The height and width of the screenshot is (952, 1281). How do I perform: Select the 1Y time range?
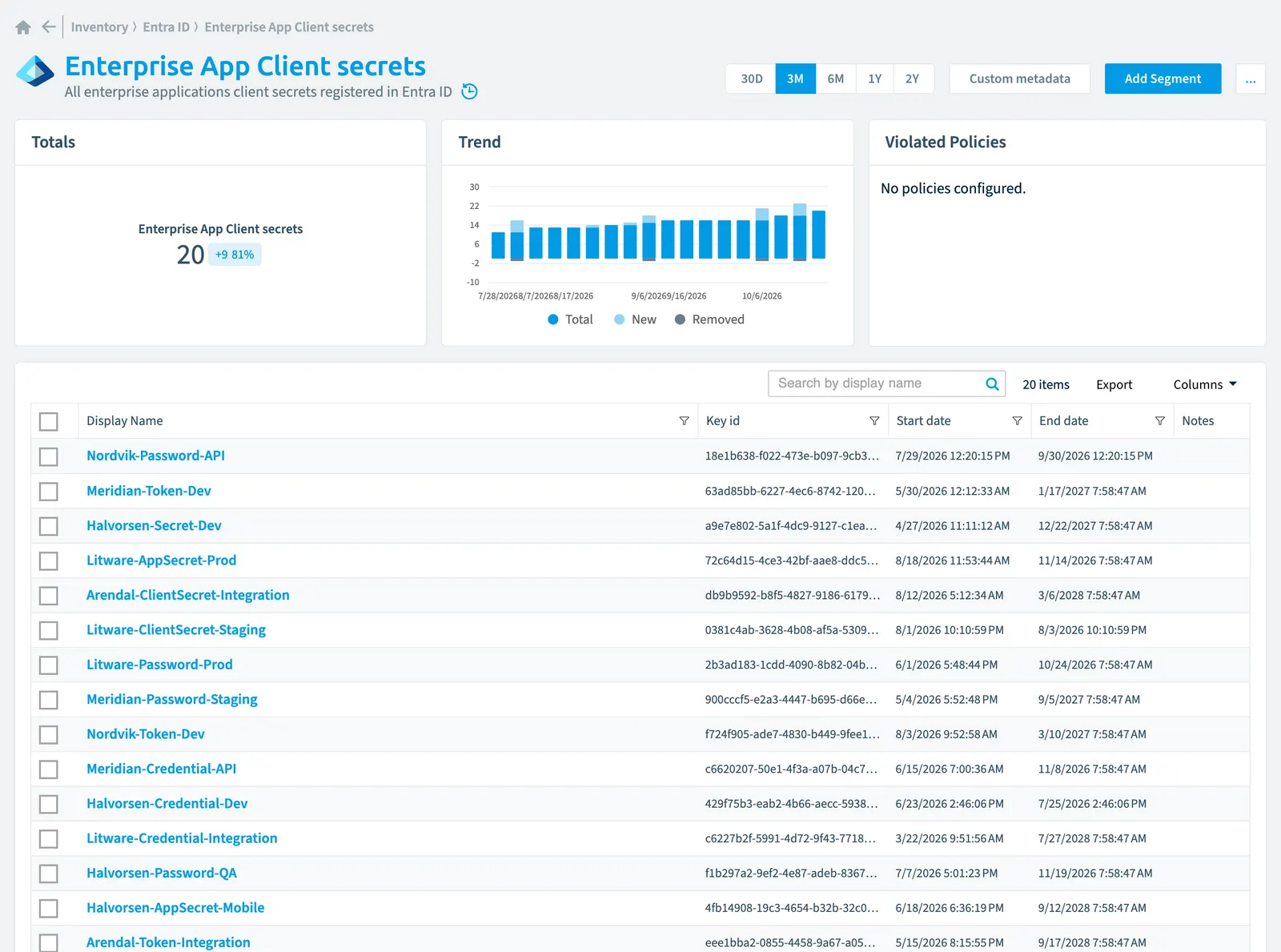[874, 78]
